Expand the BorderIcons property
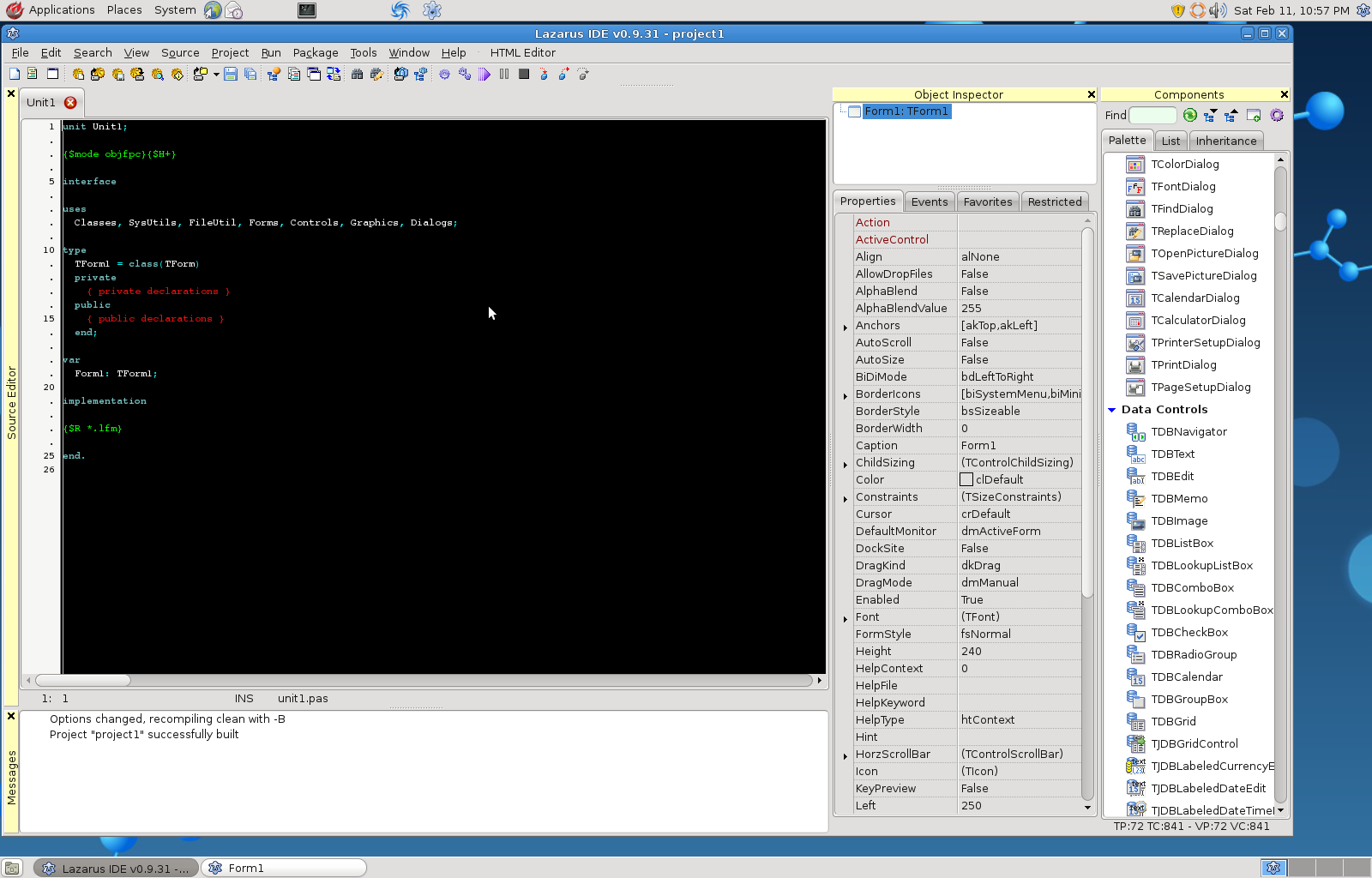 [845, 395]
